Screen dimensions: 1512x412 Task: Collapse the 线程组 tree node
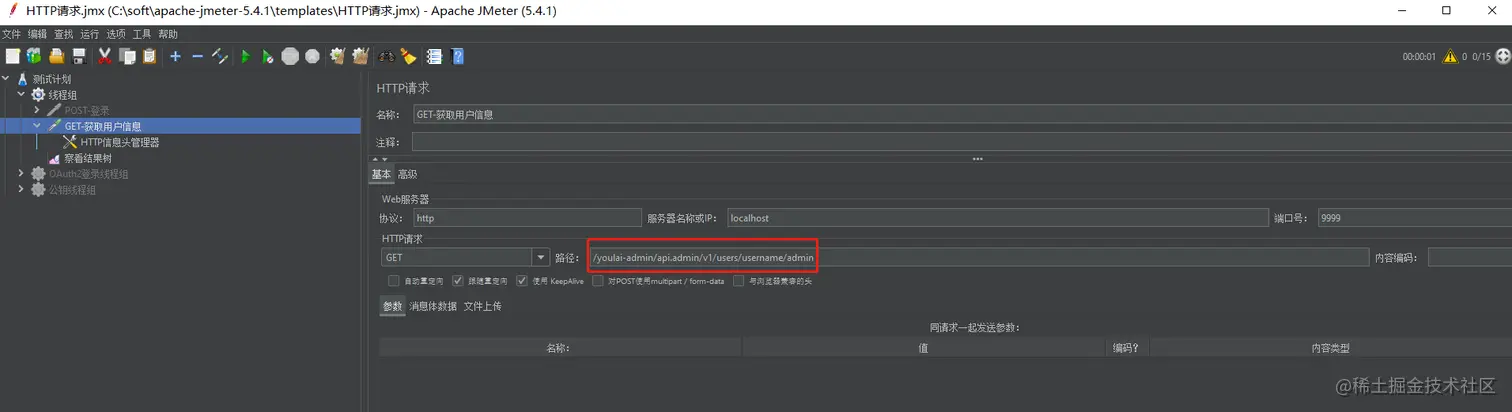pos(22,95)
